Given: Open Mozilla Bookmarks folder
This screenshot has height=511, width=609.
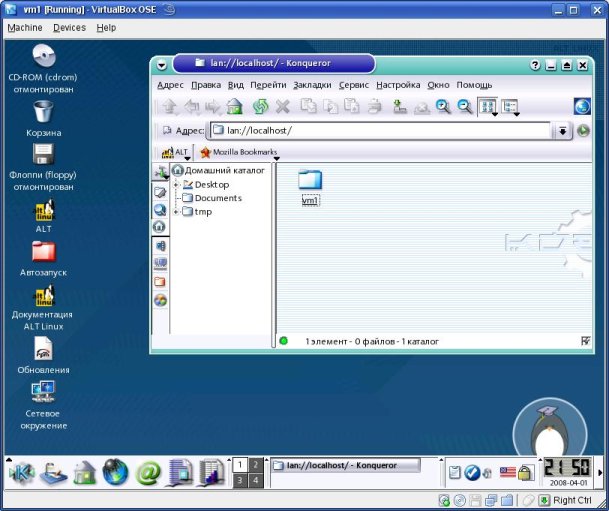Looking at the screenshot, I should click(x=239, y=152).
